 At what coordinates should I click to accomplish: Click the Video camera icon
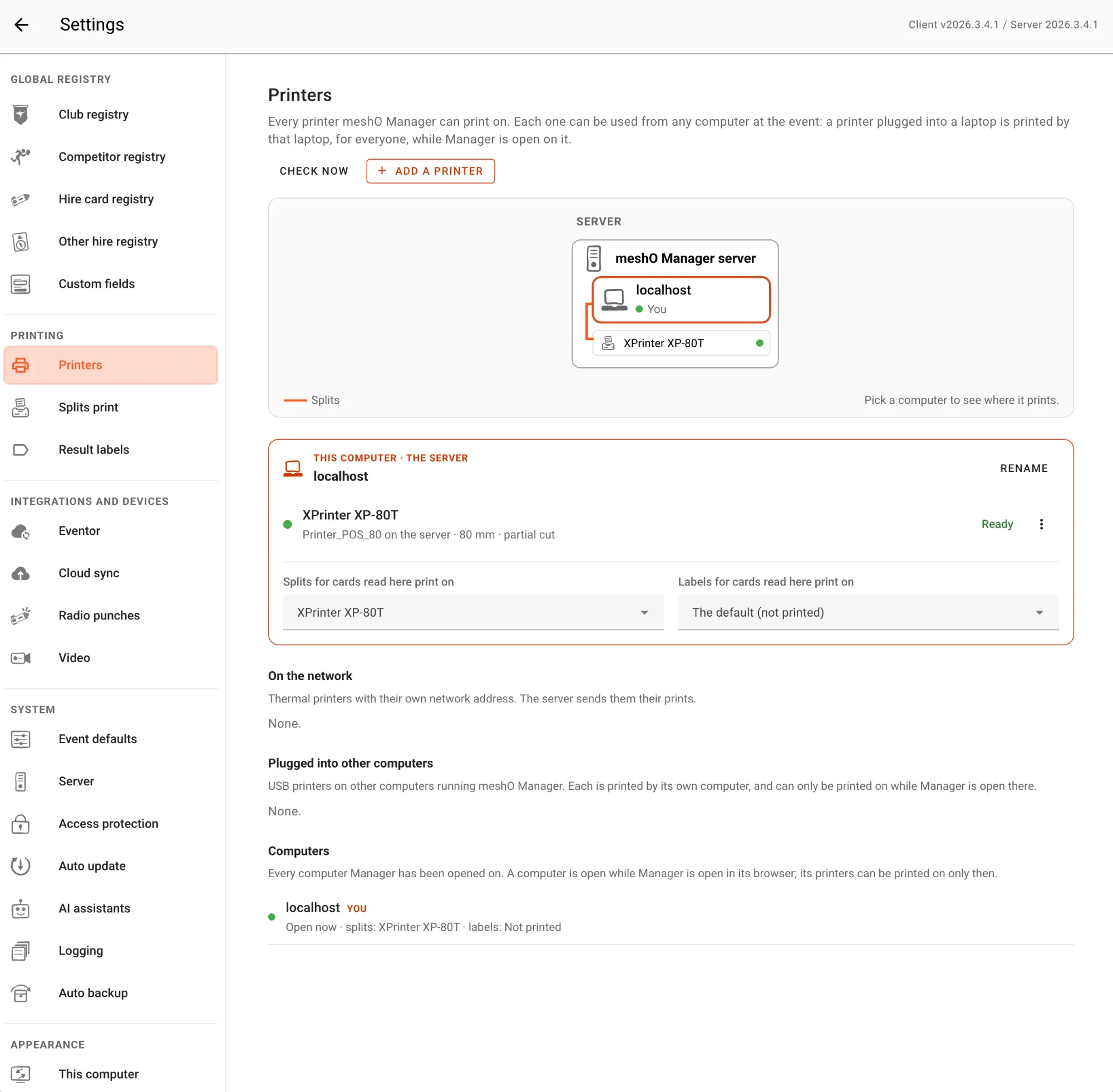click(21, 658)
